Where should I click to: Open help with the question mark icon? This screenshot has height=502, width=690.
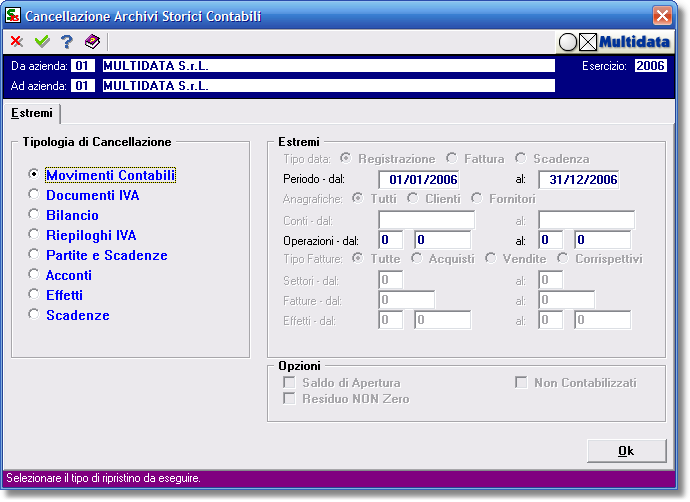click(67, 41)
